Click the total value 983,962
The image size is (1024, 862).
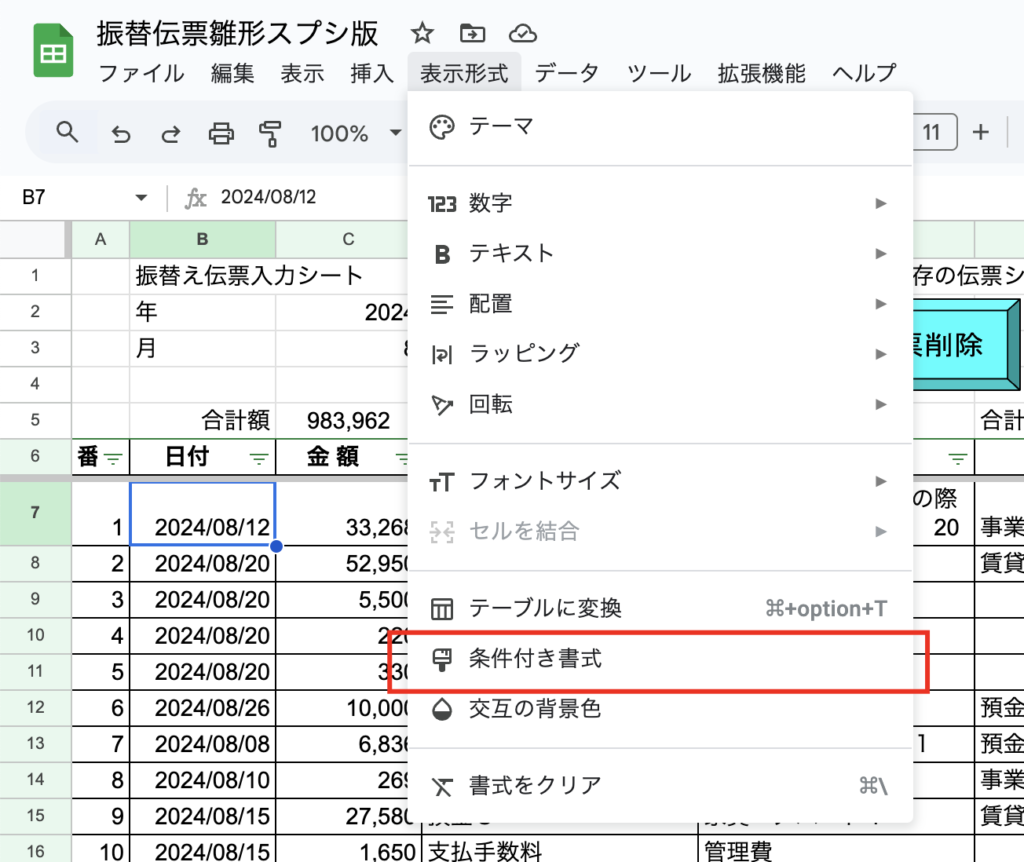tap(348, 421)
